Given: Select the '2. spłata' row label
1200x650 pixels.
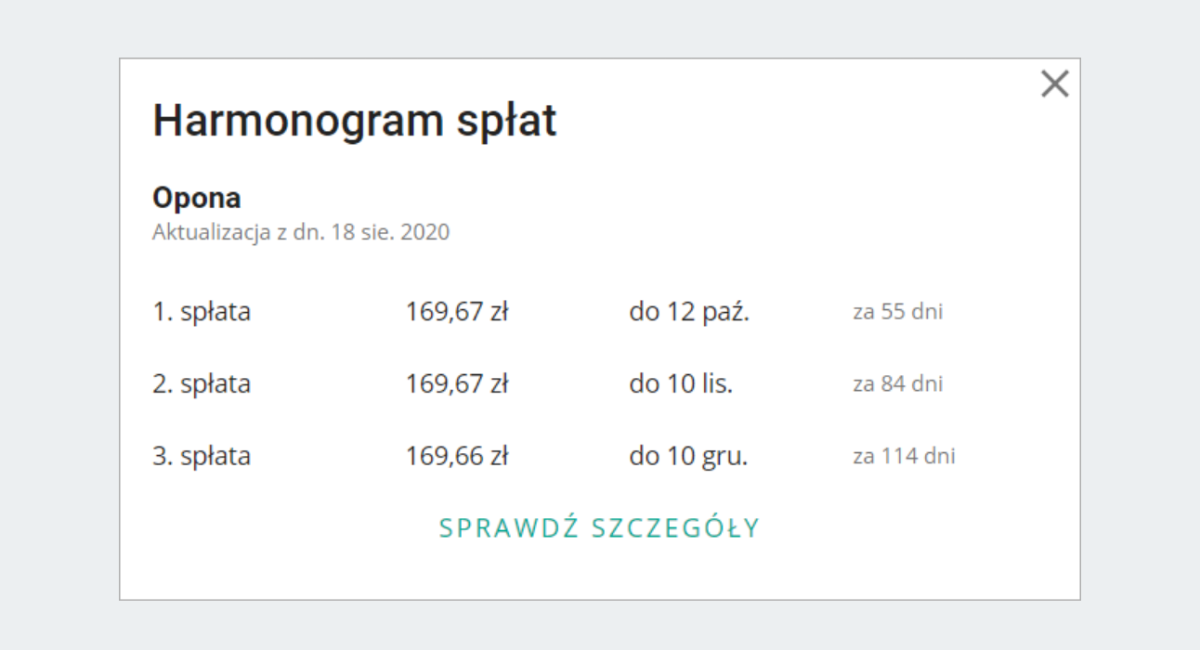Looking at the screenshot, I should click(x=201, y=384).
